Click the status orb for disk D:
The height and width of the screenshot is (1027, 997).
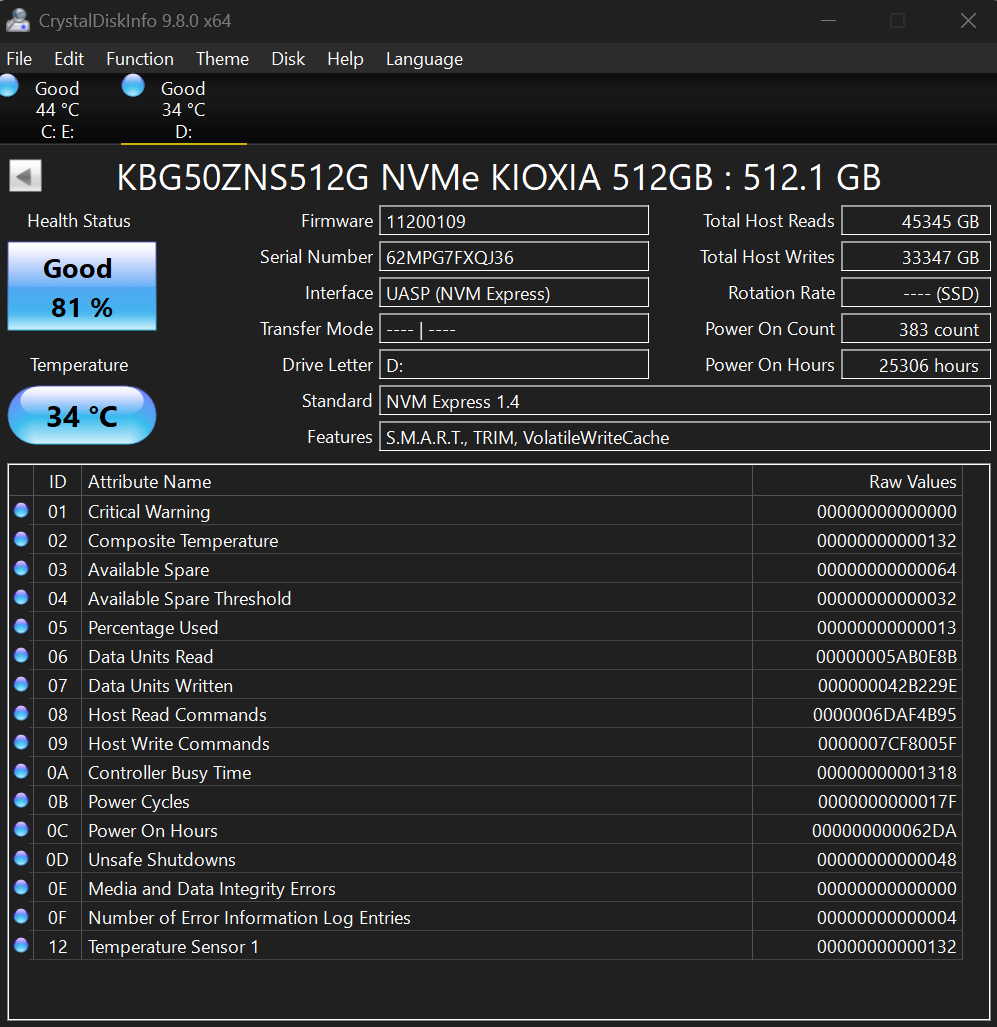133,86
